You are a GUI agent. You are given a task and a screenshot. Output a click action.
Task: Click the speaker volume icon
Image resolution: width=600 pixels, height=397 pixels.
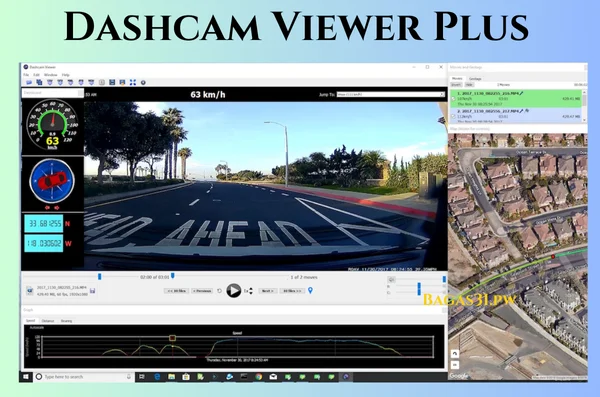[x=391, y=279]
